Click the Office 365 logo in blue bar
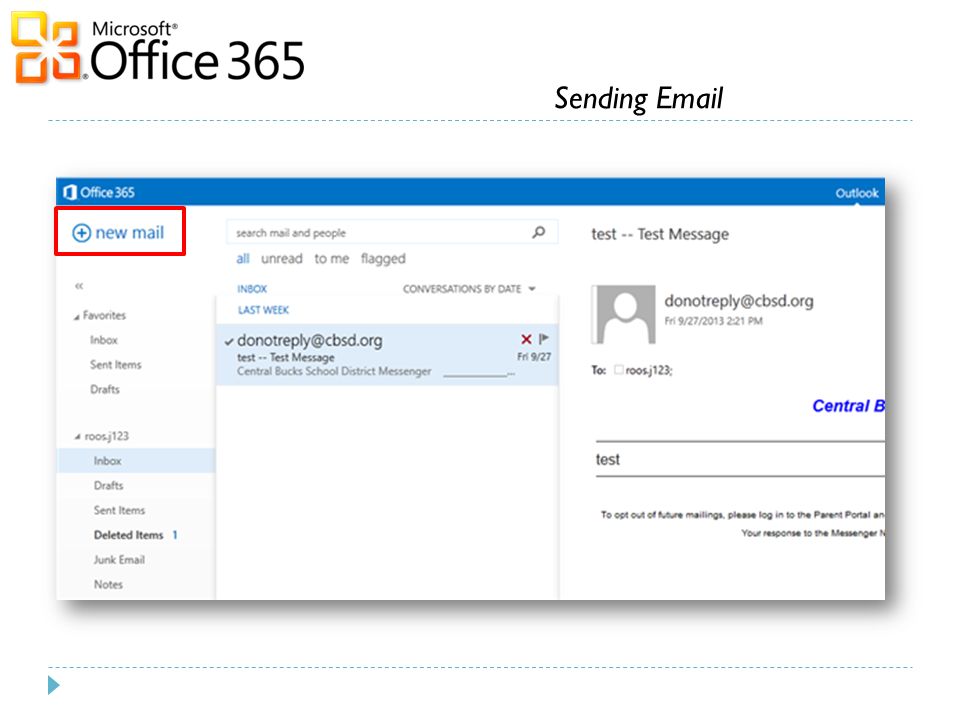The image size is (960, 720). coord(99,192)
